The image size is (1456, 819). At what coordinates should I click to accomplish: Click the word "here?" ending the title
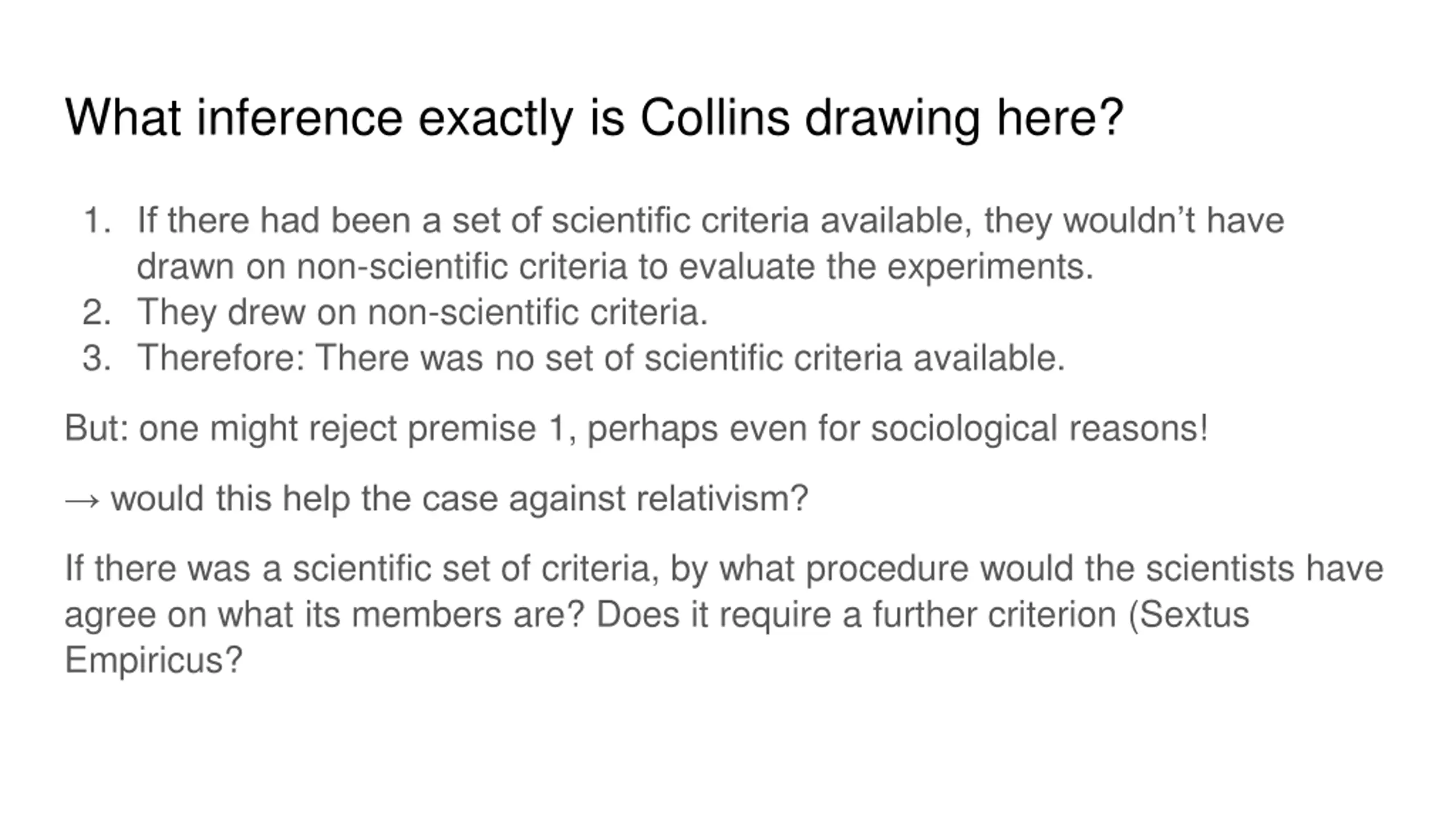point(1060,117)
